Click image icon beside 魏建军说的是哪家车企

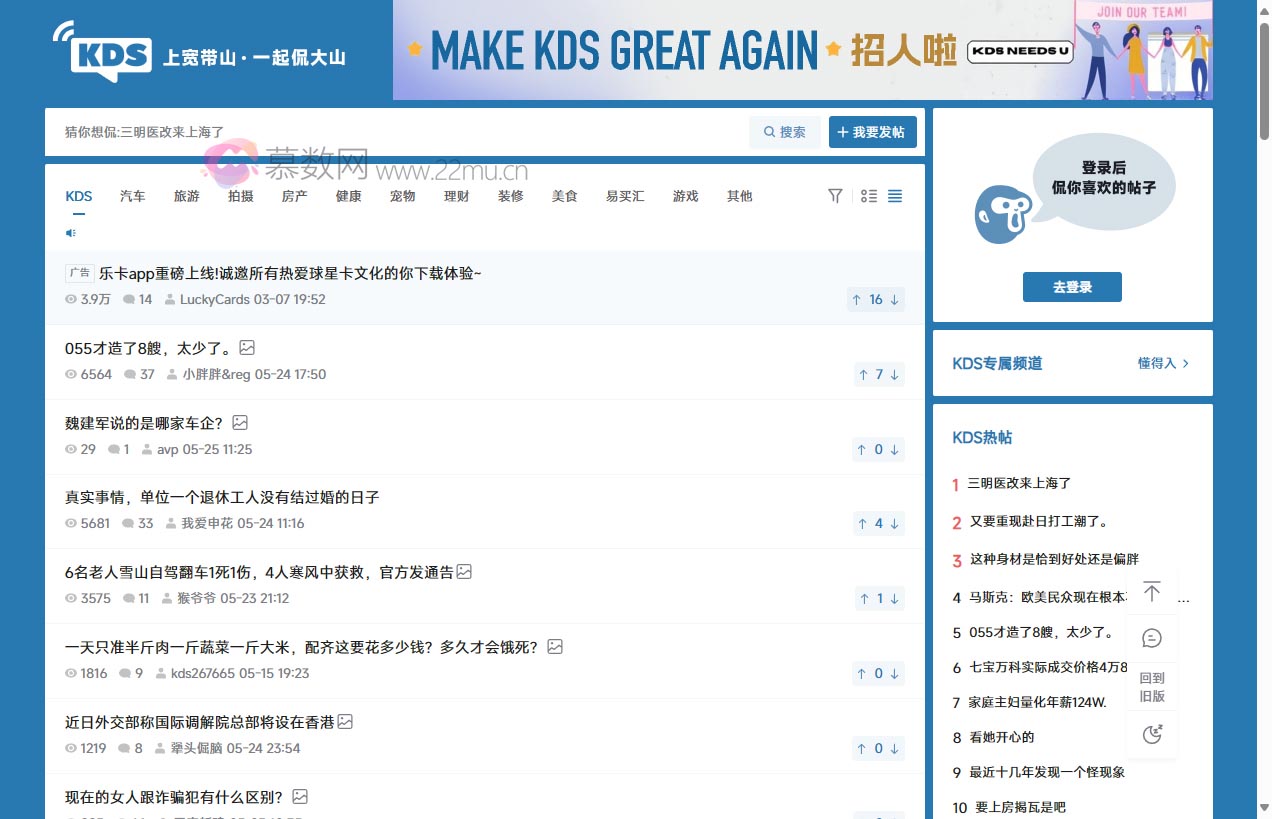(240, 423)
